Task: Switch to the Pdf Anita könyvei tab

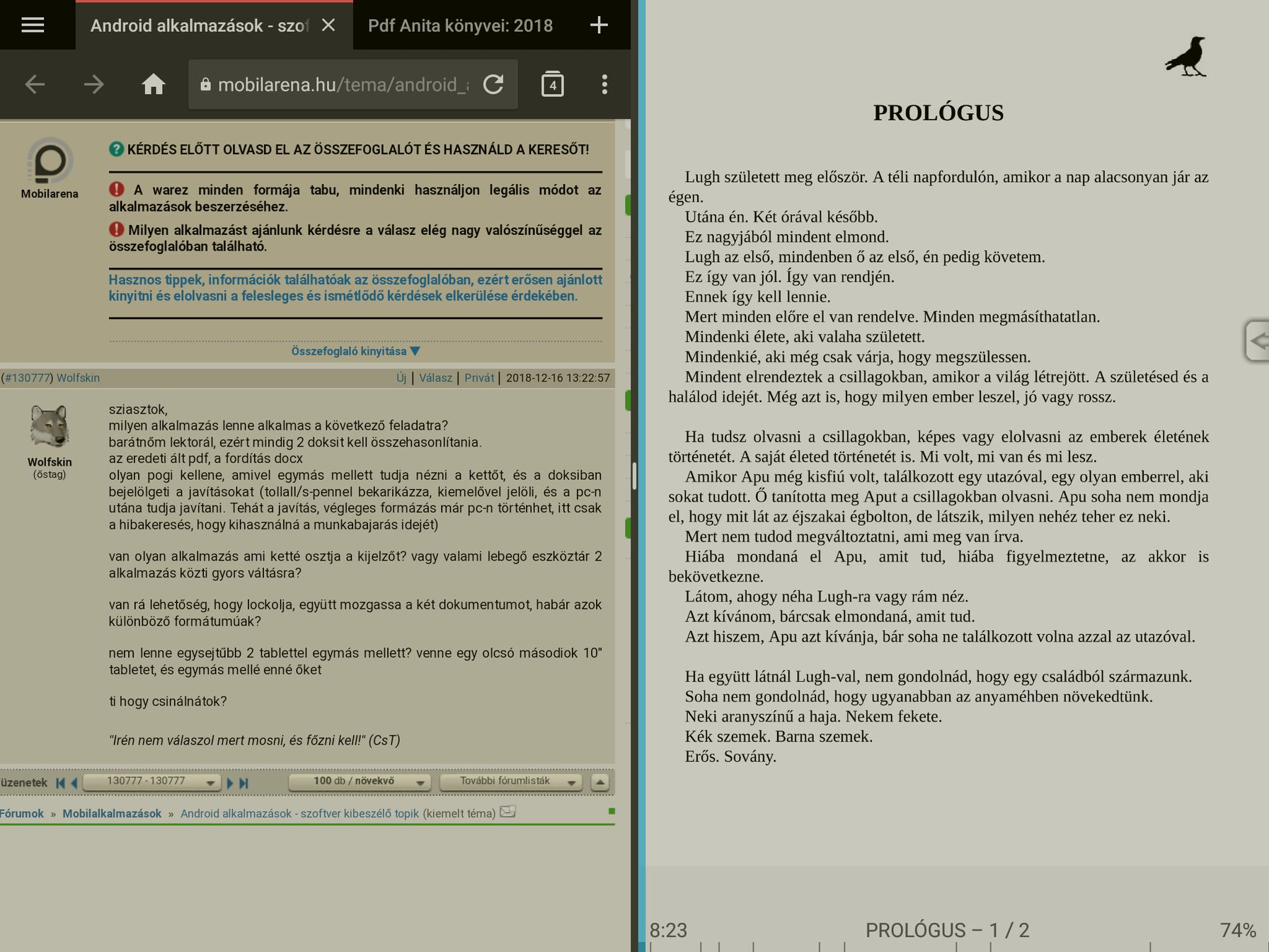Action: [460, 25]
